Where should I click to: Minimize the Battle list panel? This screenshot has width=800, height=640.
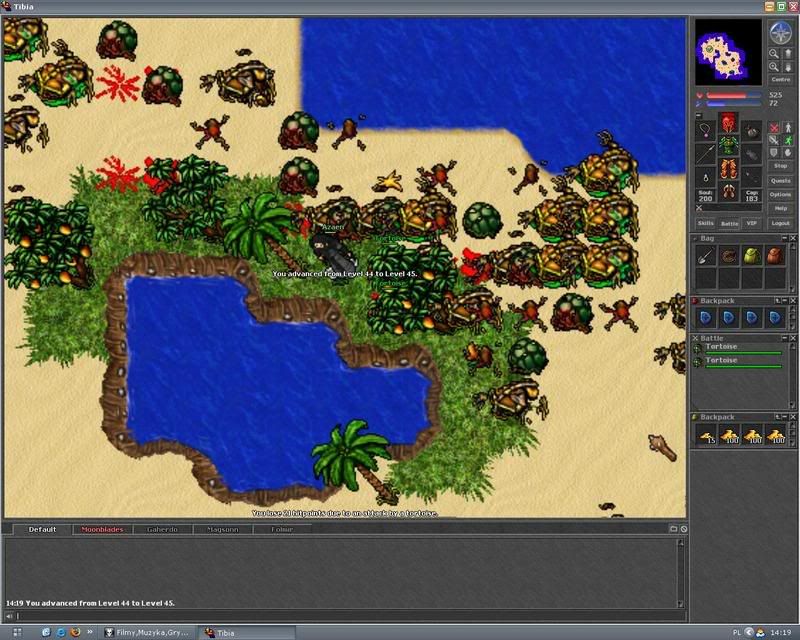785,338
